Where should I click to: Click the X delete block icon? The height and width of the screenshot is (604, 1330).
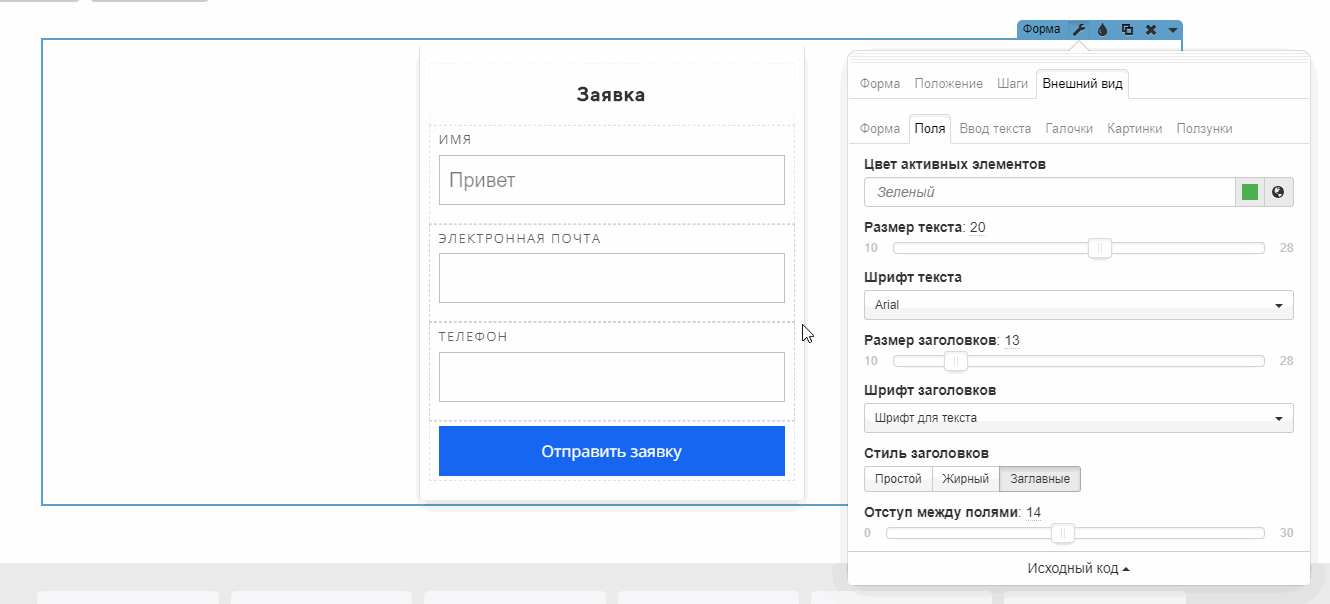(1151, 30)
